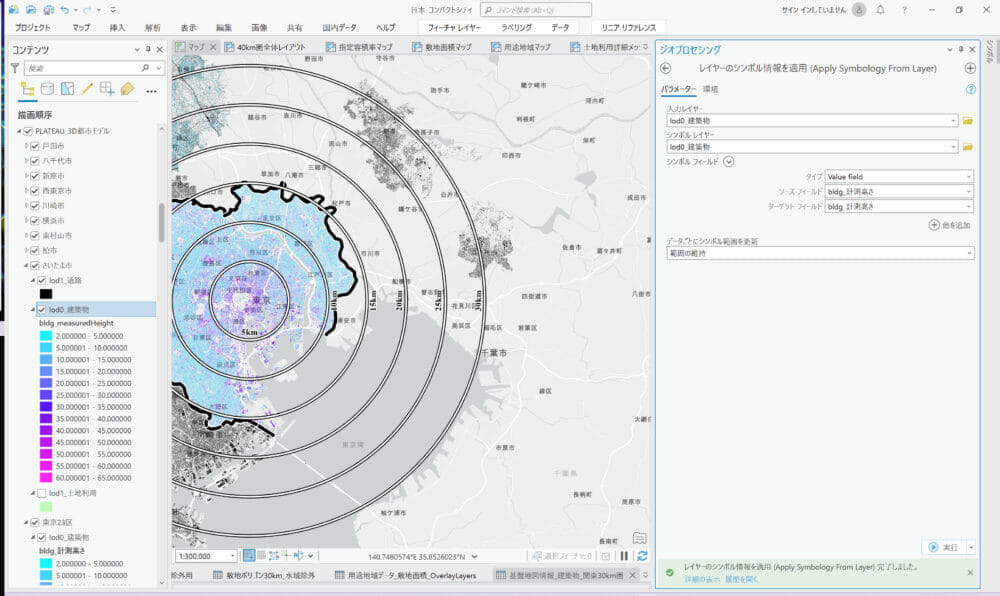Uncheck the lod1_道路 layer
1000x596 pixels.
(x=42, y=280)
